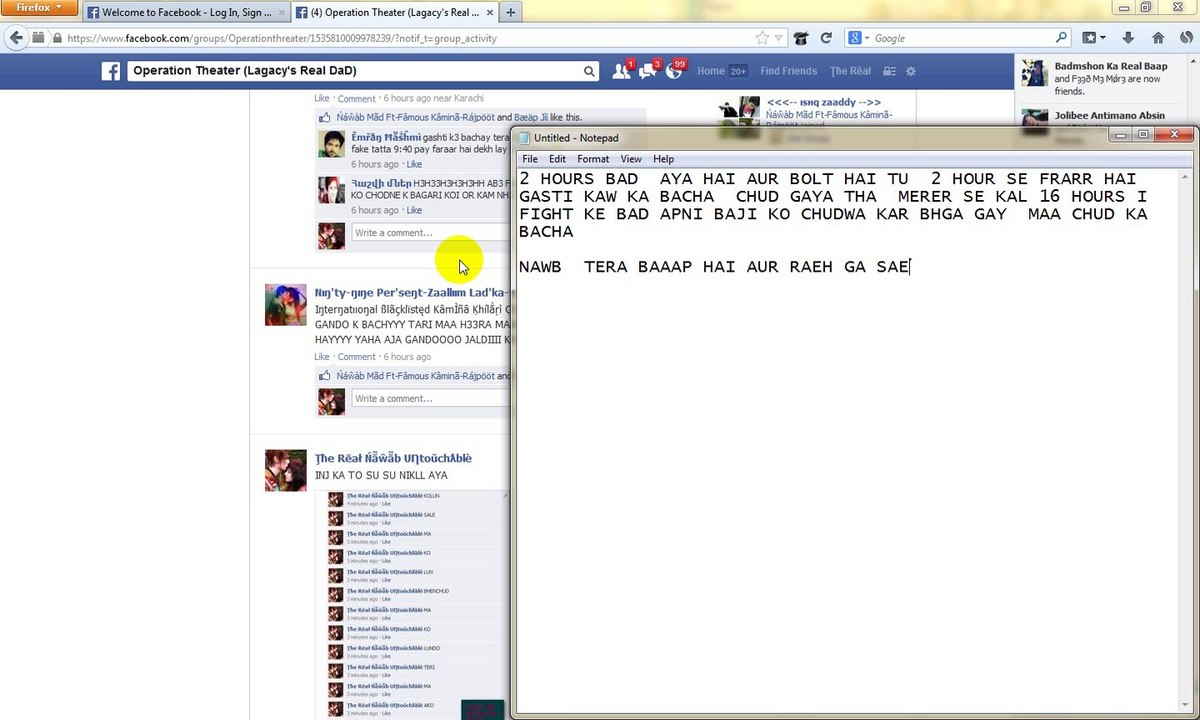Open The Real Nawab Untouchable post author
Image resolution: width=1200 pixels, height=720 pixels.
[393, 458]
